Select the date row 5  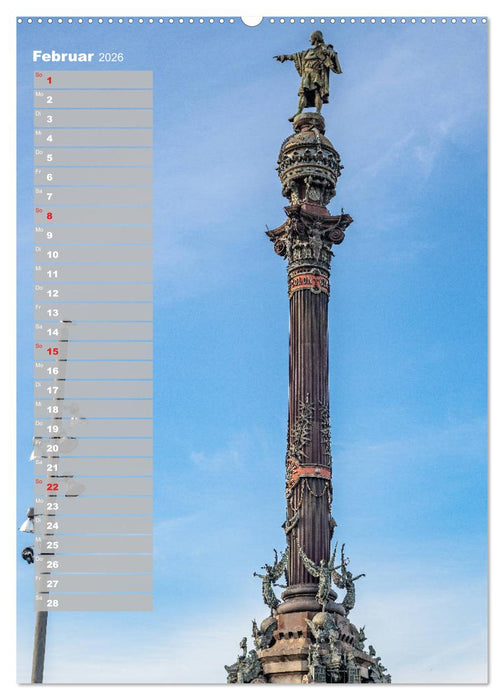pyautogui.click(x=93, y=157)
